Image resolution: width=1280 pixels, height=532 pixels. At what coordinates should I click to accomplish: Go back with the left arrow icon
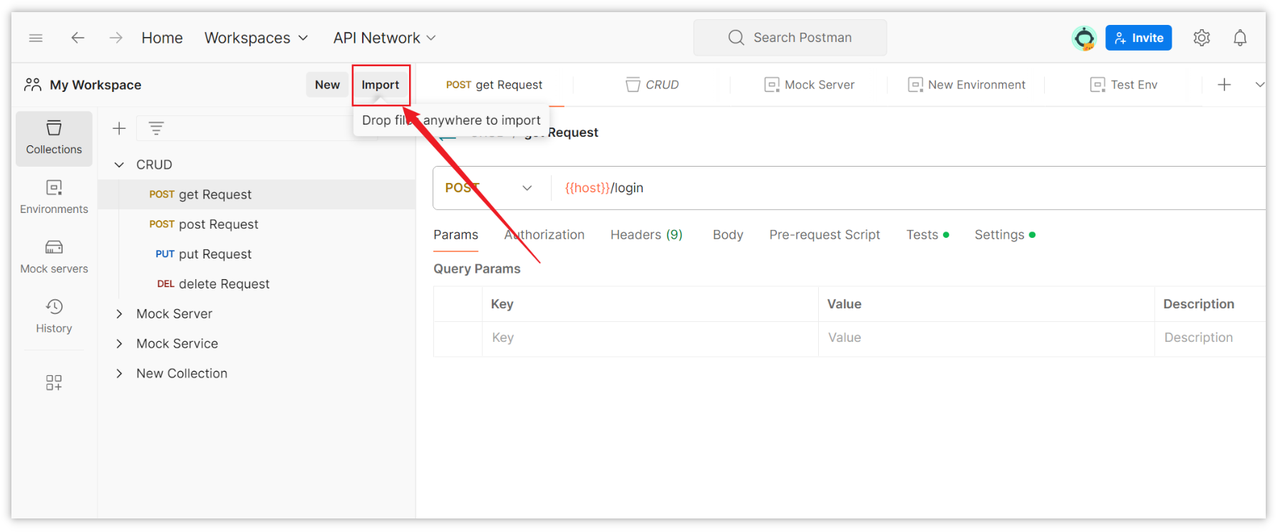(78, 38)
